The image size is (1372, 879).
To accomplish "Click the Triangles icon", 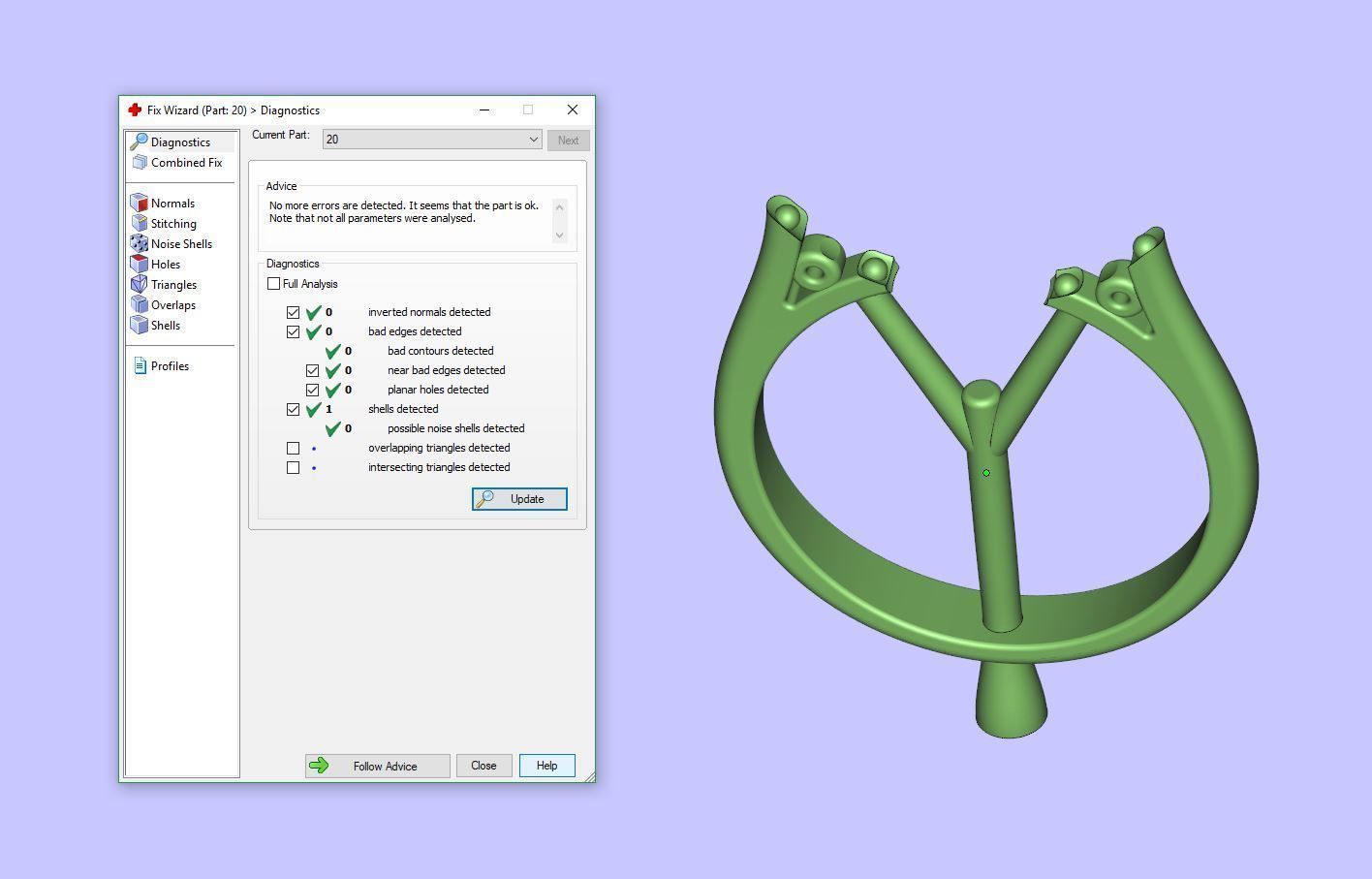I will (x=140, y=285).
